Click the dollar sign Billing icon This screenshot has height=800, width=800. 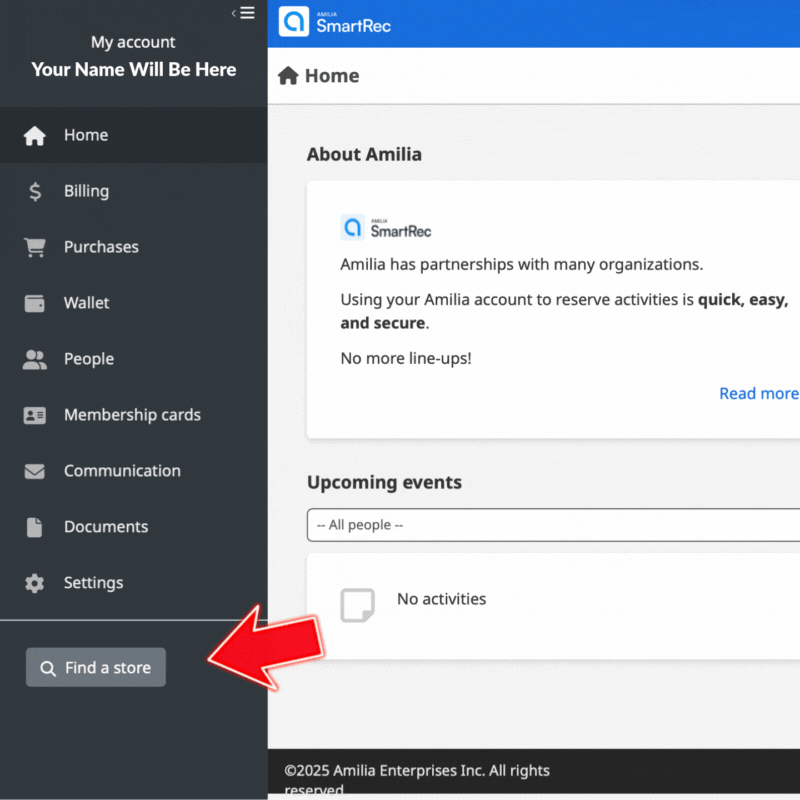coord(35,192)
